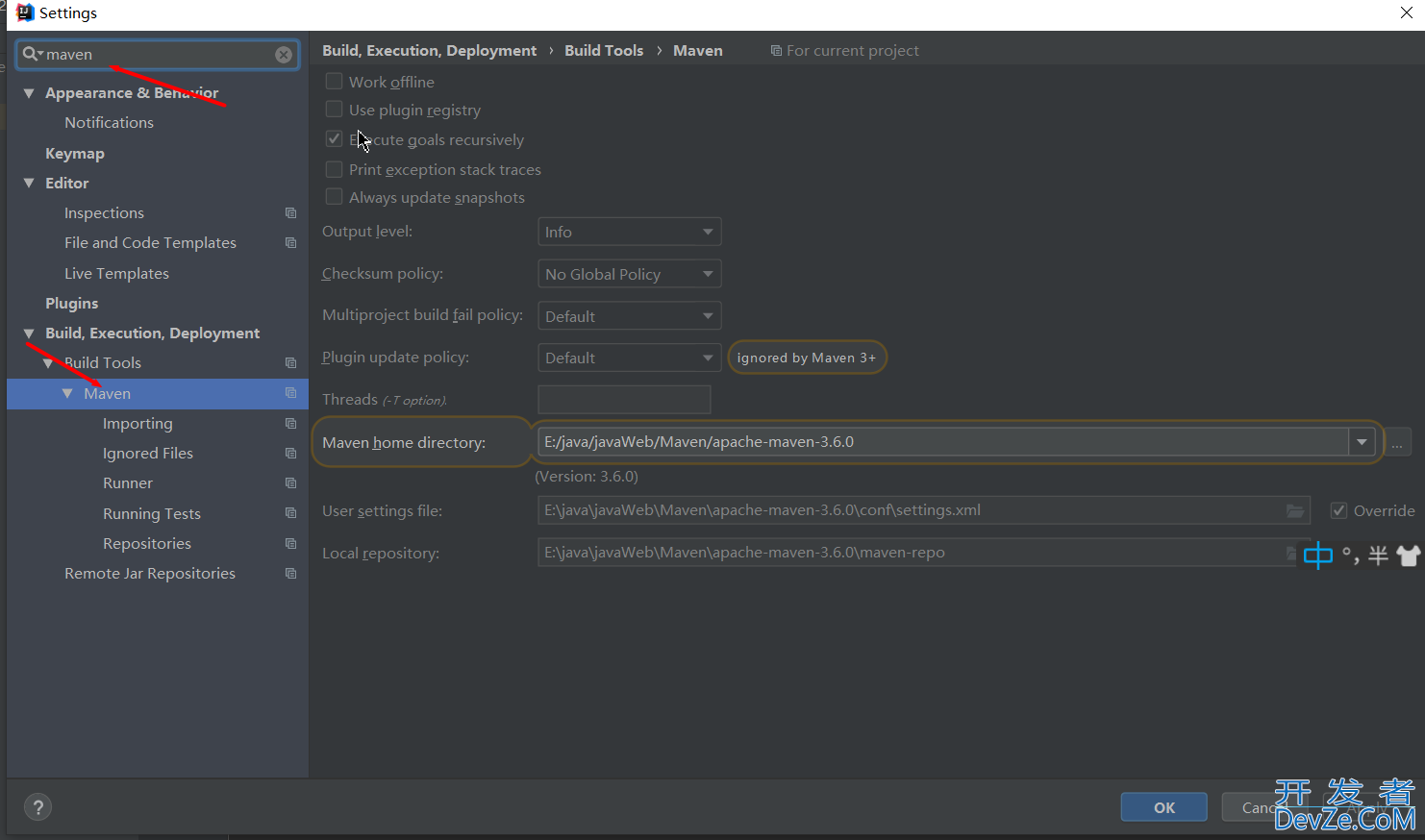This screenshot has width=1425, height=840.
Task: Collapse the Build Tools node
Action: 48,363
